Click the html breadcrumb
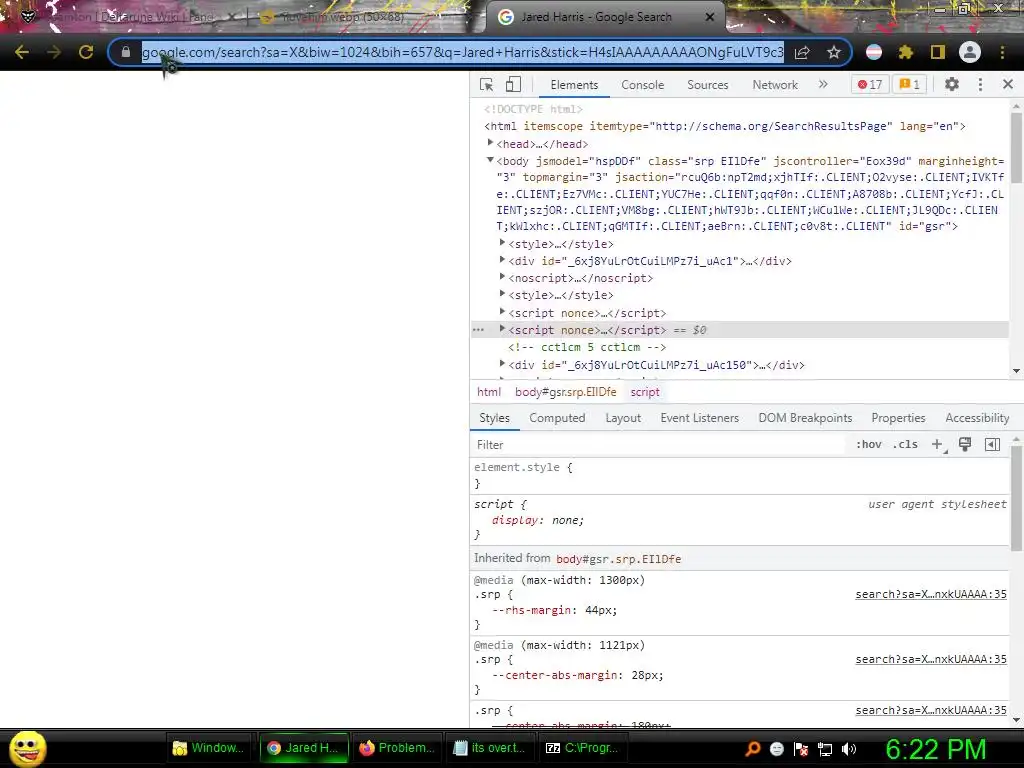The height and width of the screenshot is (768, 1024). pos(488,392)
